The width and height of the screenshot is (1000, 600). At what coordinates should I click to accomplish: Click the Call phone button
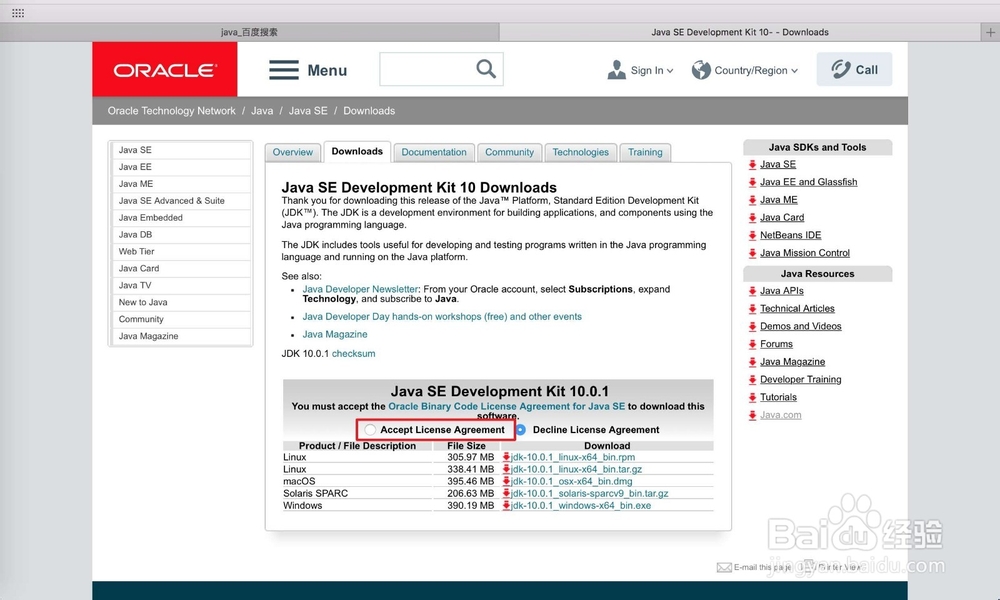(x=854, y=70)
